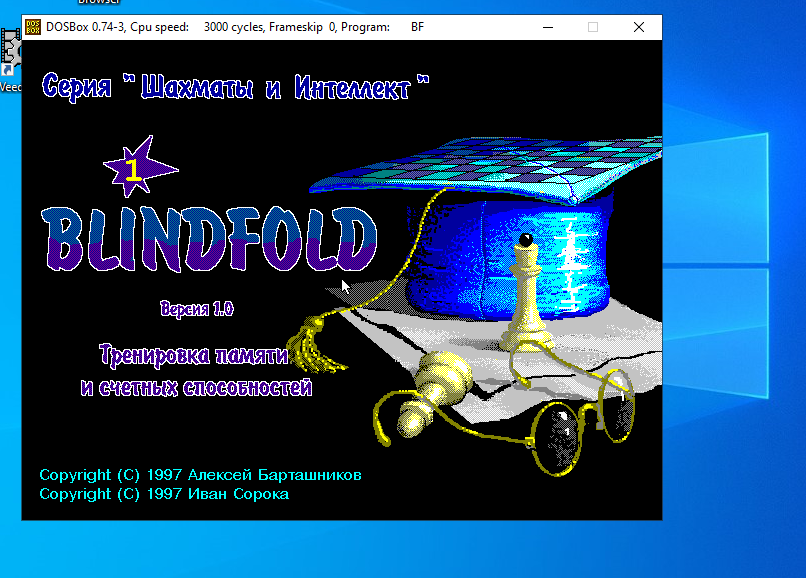Image resolution: width=806 pixels, height=578 pixels.
Task: Click the 'Серия Шахматы и Интеллект' heading
Action: point(235,87)
